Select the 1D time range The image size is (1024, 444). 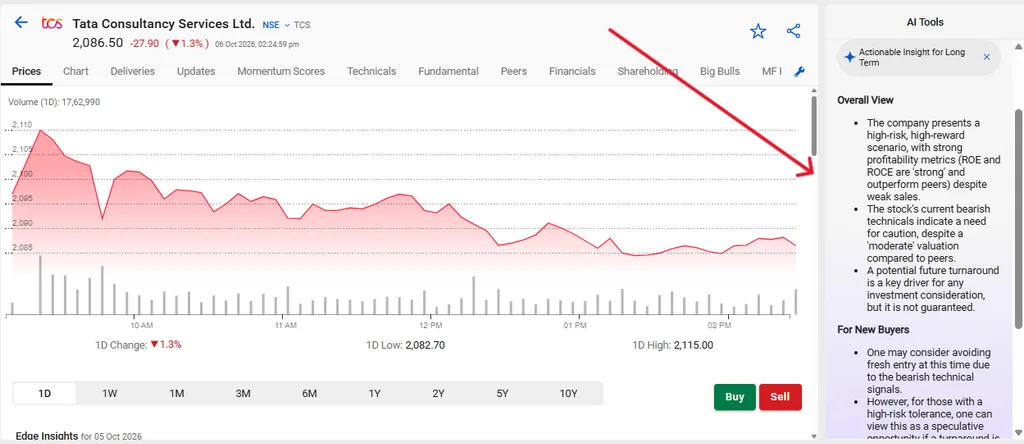tap(44, 394)
